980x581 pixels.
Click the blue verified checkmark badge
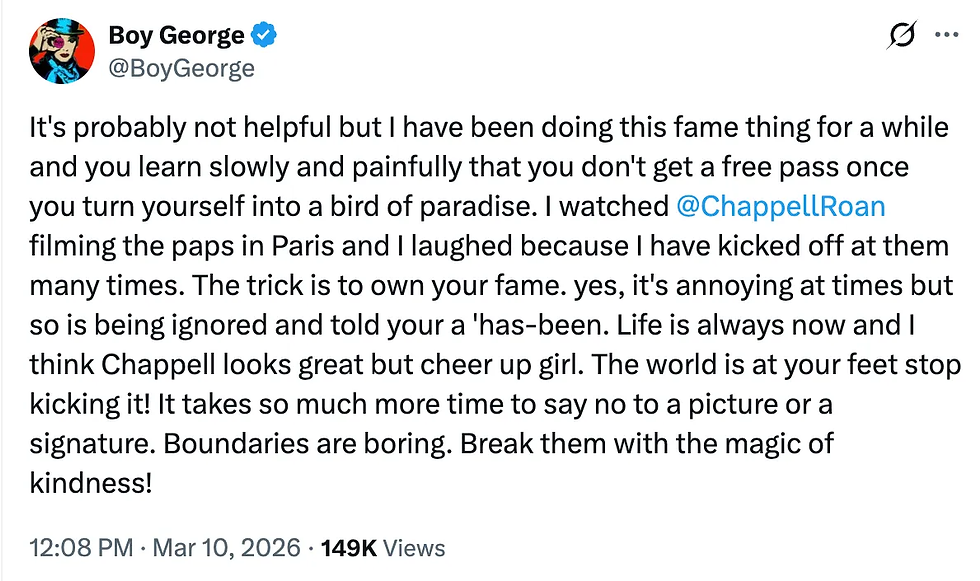pos(264,37)
